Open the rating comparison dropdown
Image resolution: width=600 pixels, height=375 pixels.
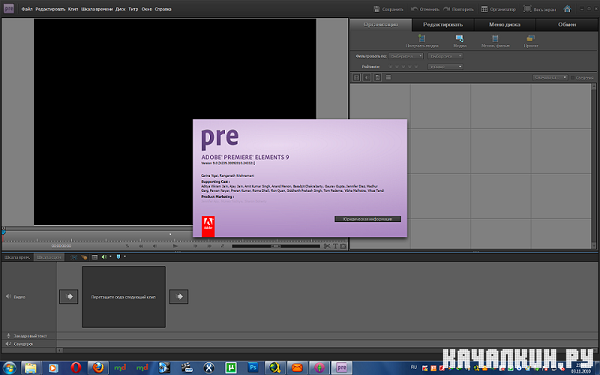click(445, 67)
